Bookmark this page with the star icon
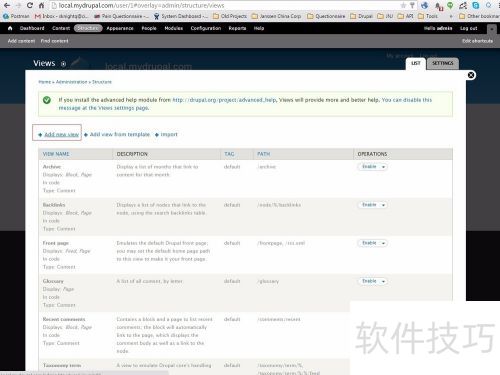The width and height of the screenshot is (500, 375). pos(403,5)
